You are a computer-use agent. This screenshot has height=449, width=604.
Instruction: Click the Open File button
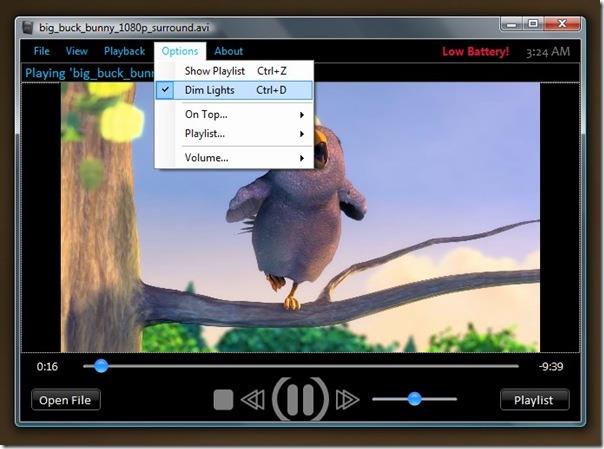coord(65,400)
